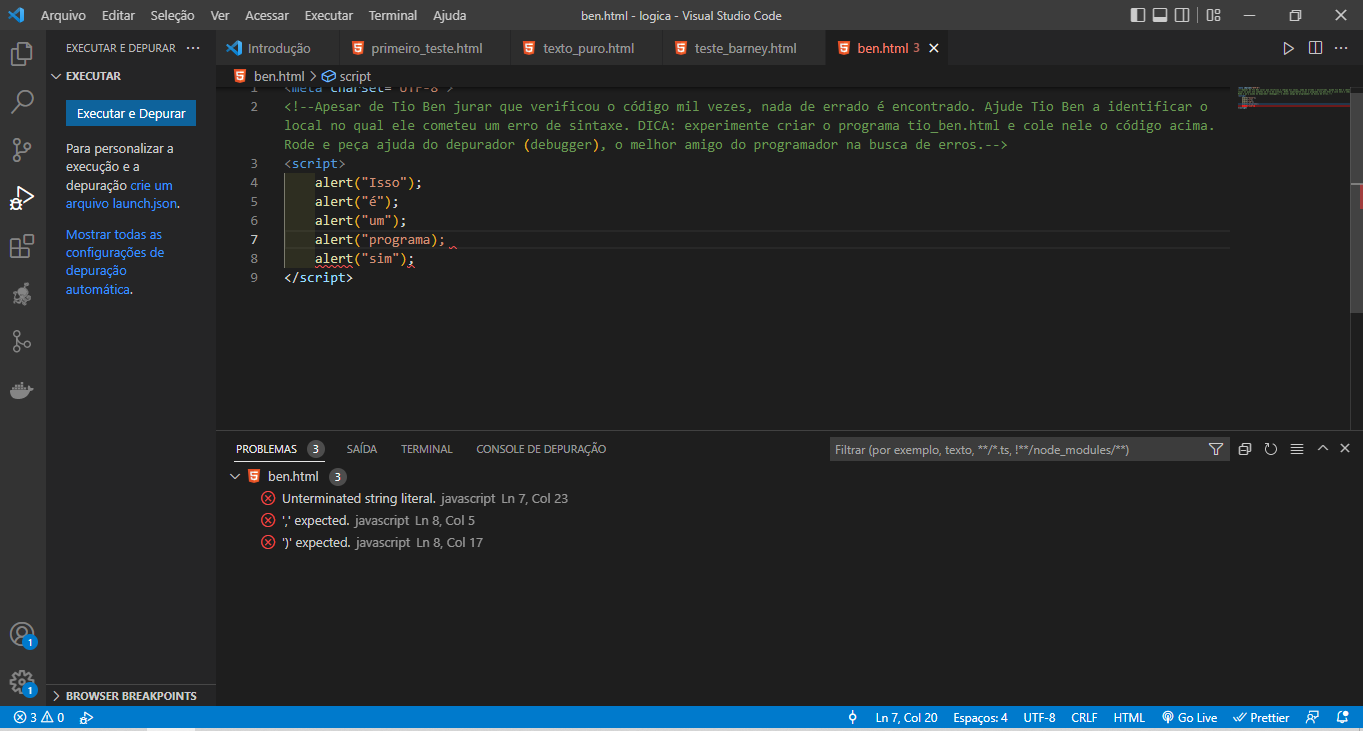Close the ben.html editor tab

pyautogui.click(x=935, y=48)
